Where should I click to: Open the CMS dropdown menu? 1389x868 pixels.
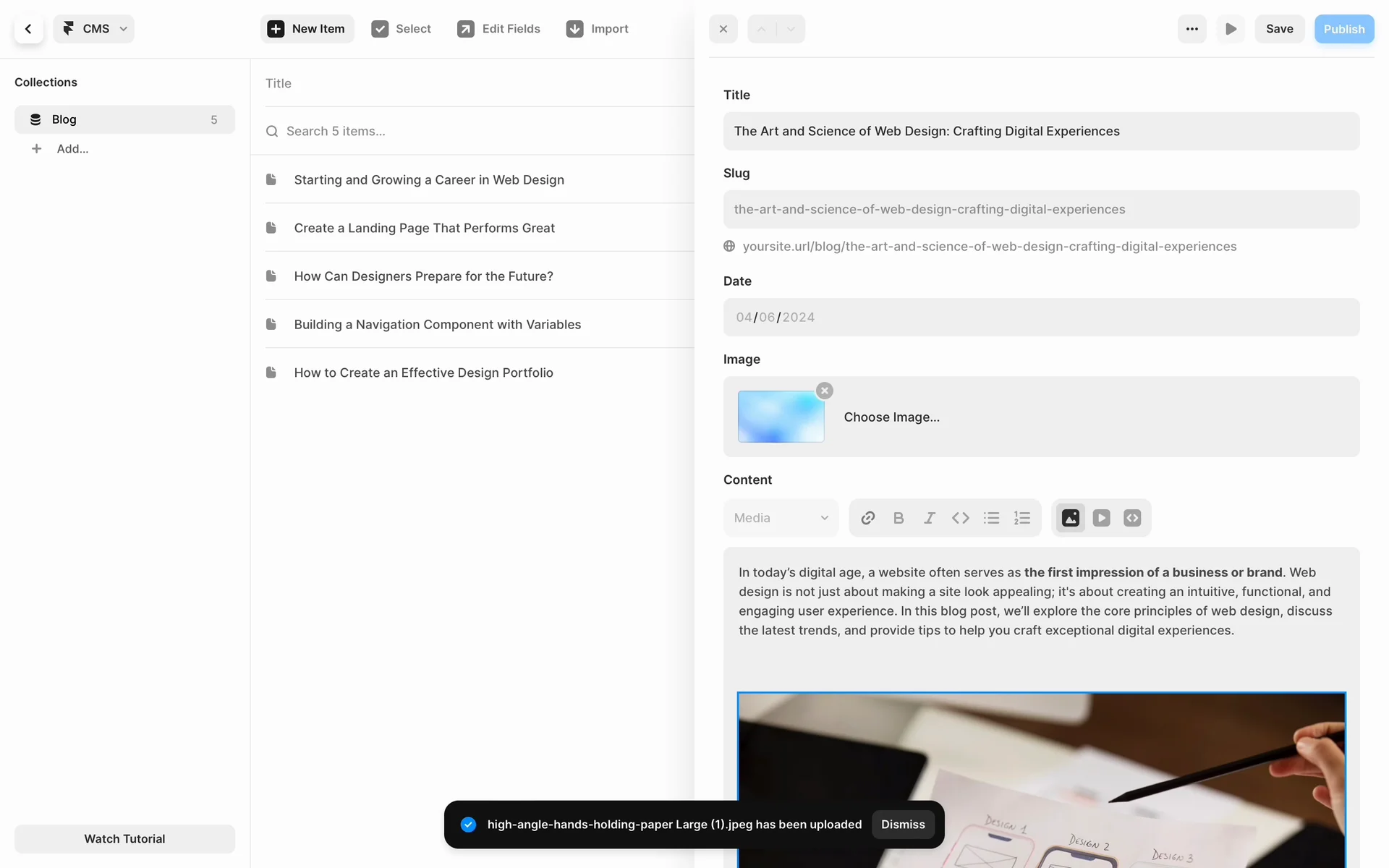pyautogui.click(x=94, y=29)
